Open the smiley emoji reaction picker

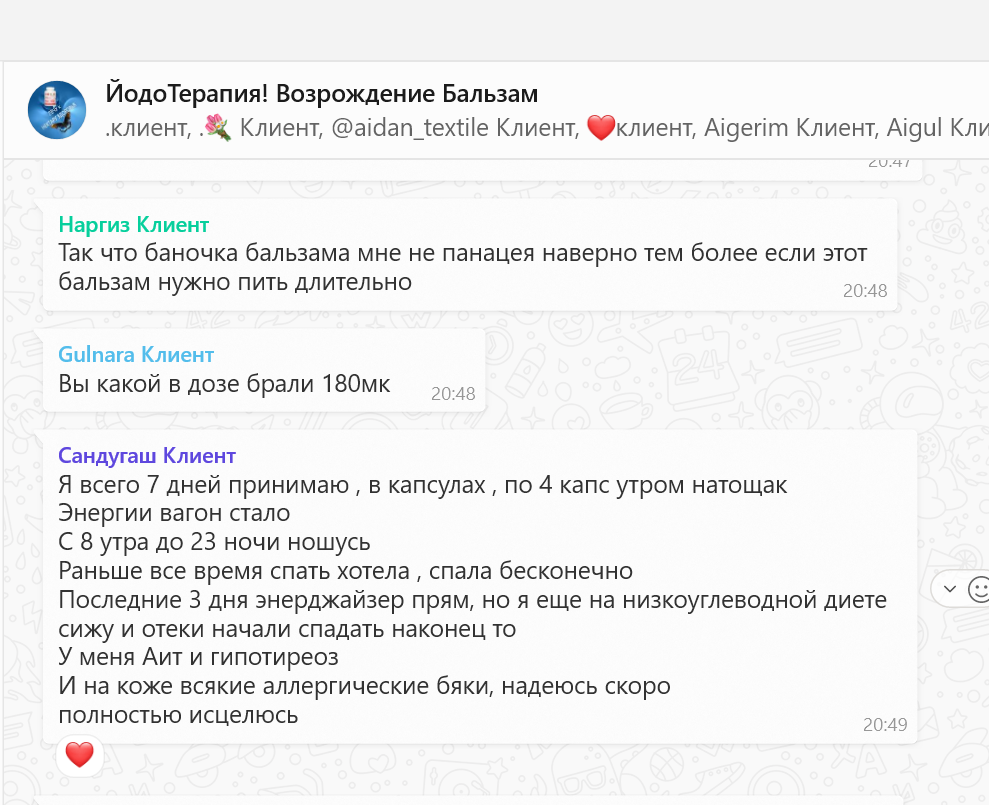(977, 589)
